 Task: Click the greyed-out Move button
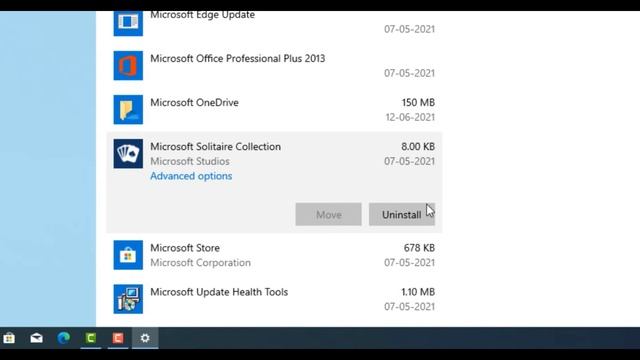(x=329, y=214)
